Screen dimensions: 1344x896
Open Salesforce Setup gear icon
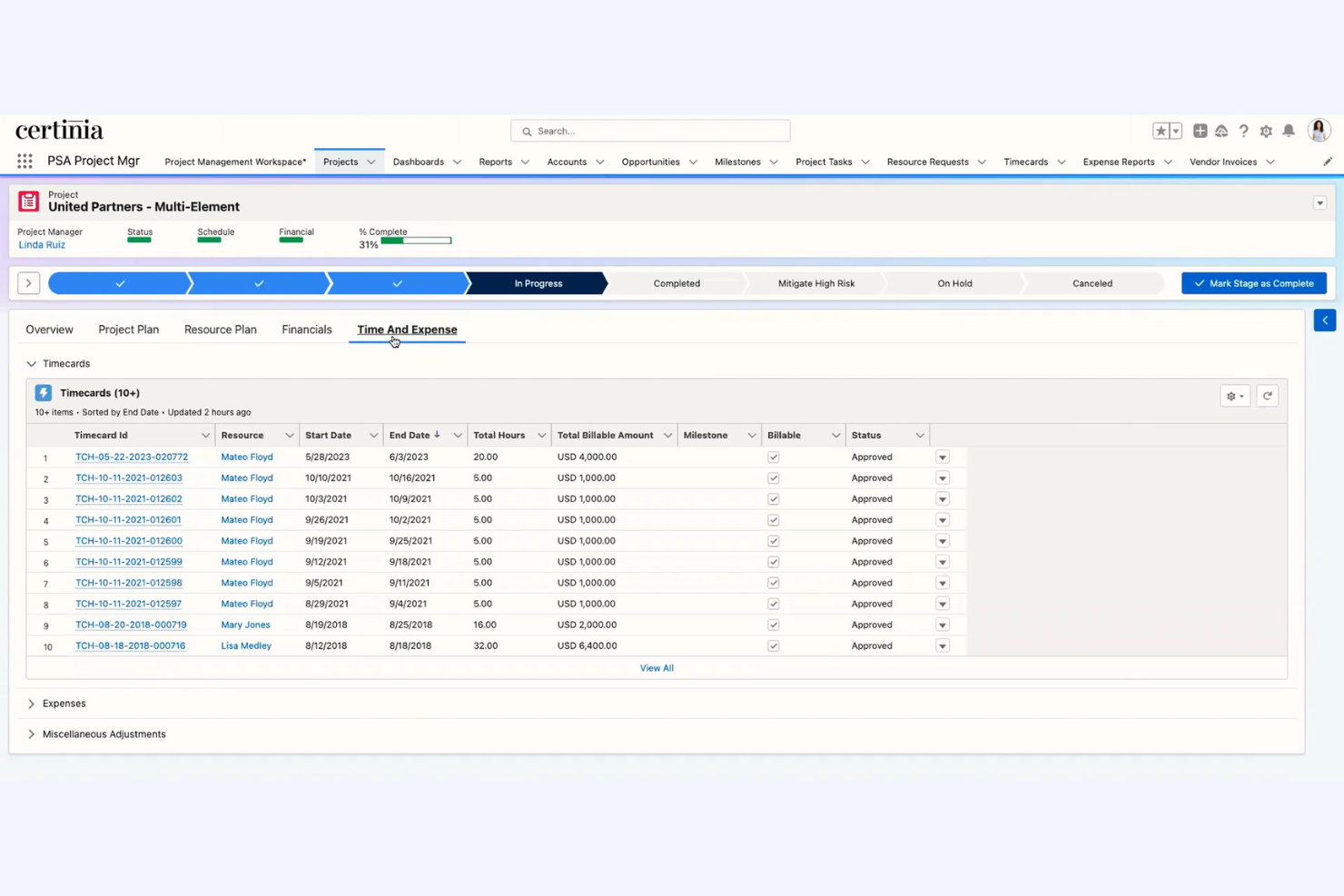tap(1266, 131)
